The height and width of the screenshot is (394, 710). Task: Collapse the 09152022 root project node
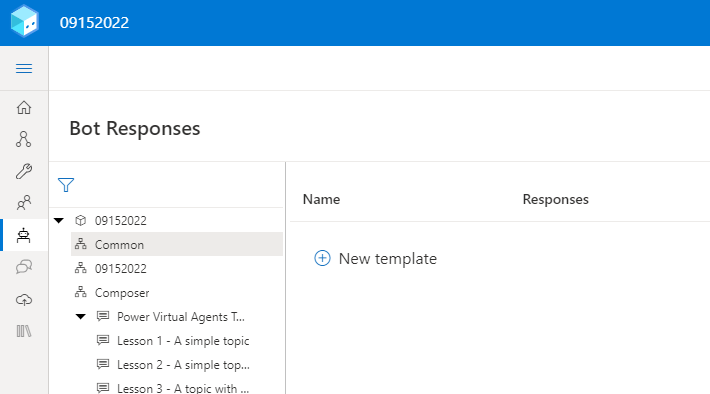(59, 221)
